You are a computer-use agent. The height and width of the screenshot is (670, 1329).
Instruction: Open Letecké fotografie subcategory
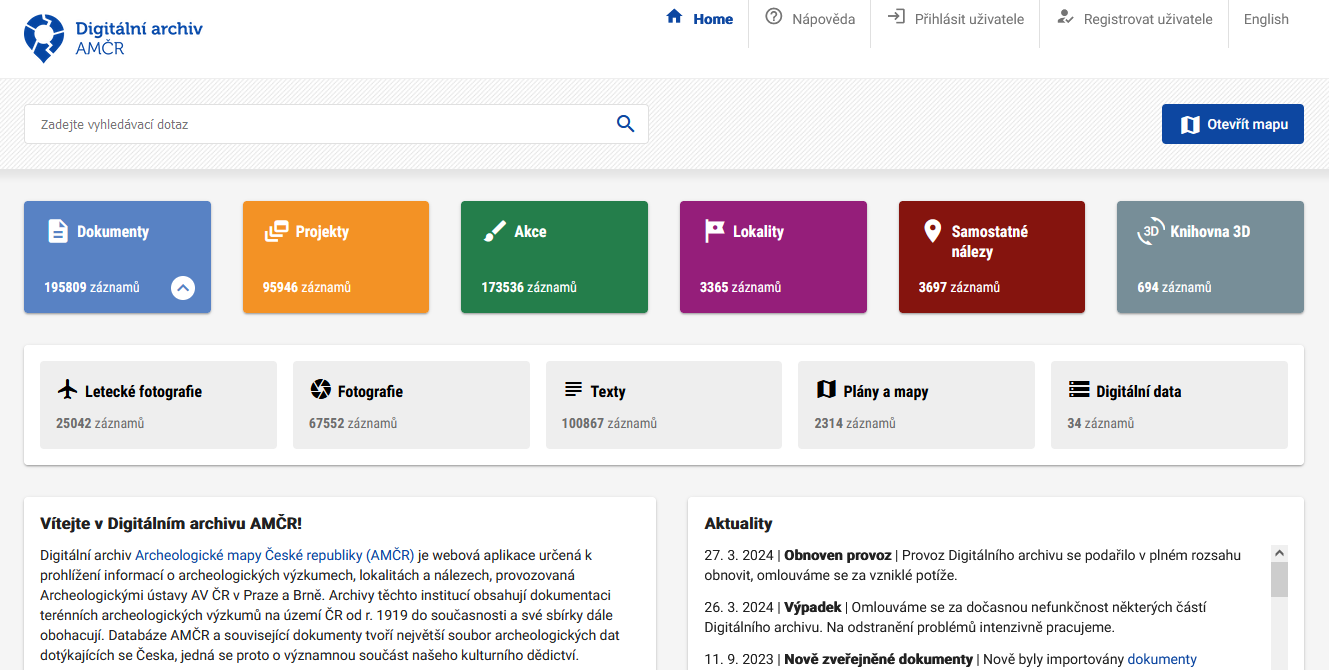(158, 405)
